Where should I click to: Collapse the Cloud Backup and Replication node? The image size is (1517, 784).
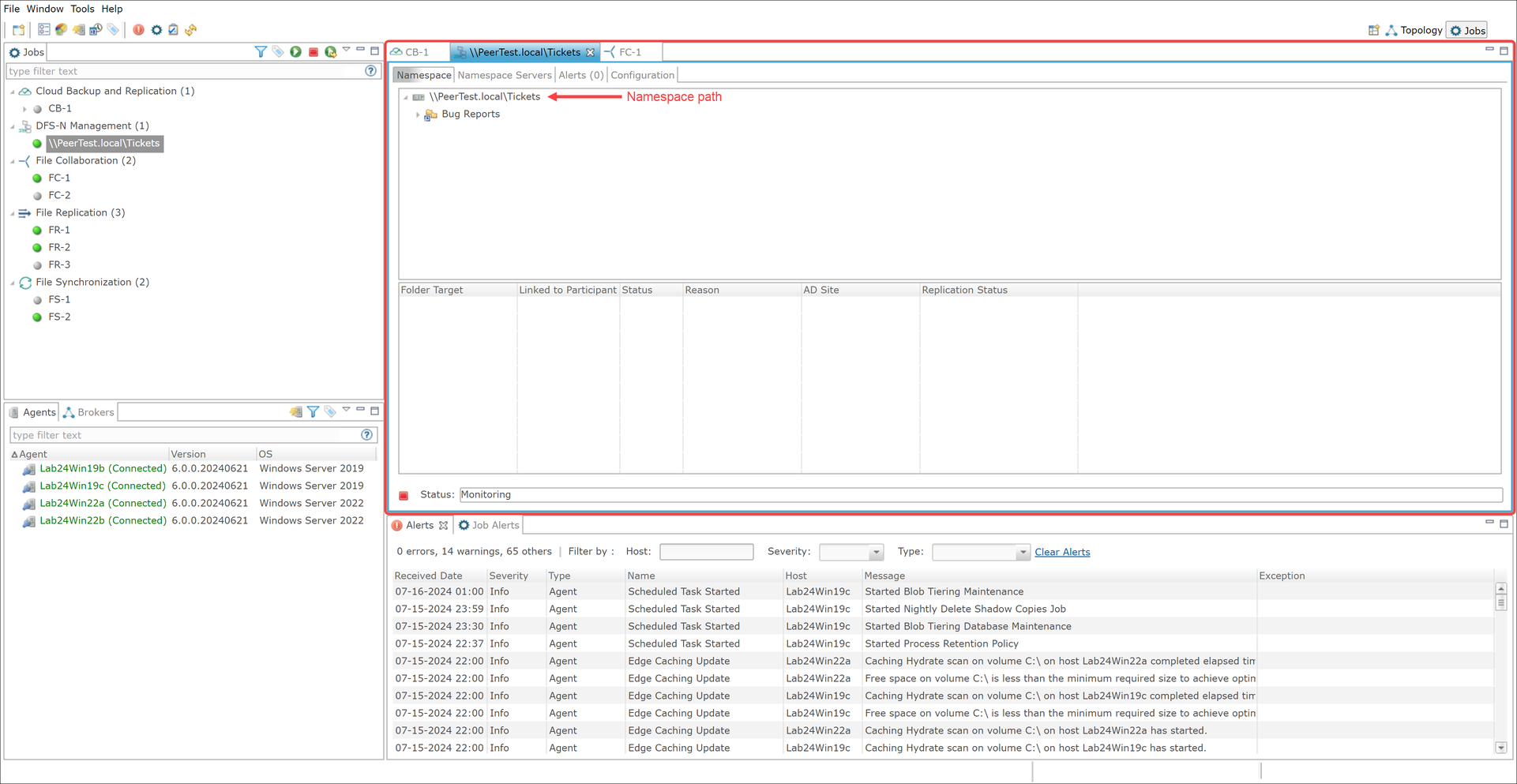13,92
